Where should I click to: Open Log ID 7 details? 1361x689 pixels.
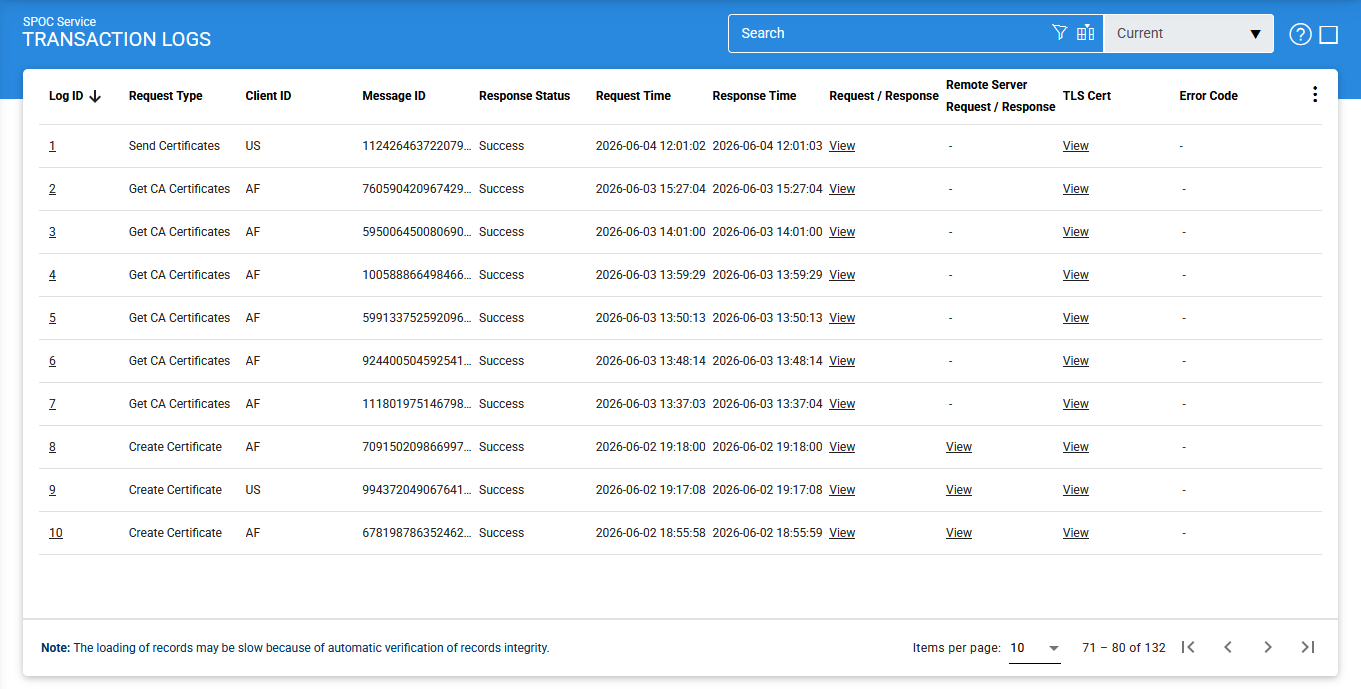52,404
